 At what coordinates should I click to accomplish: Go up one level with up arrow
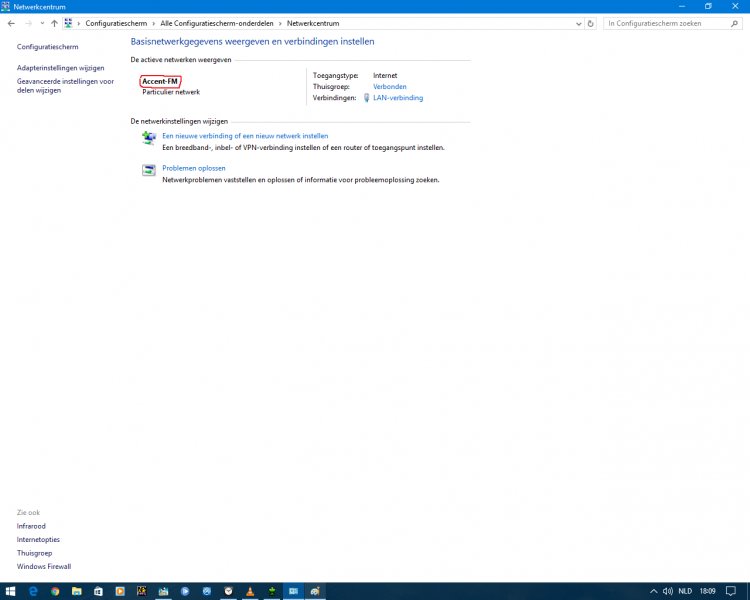point(54,23)
